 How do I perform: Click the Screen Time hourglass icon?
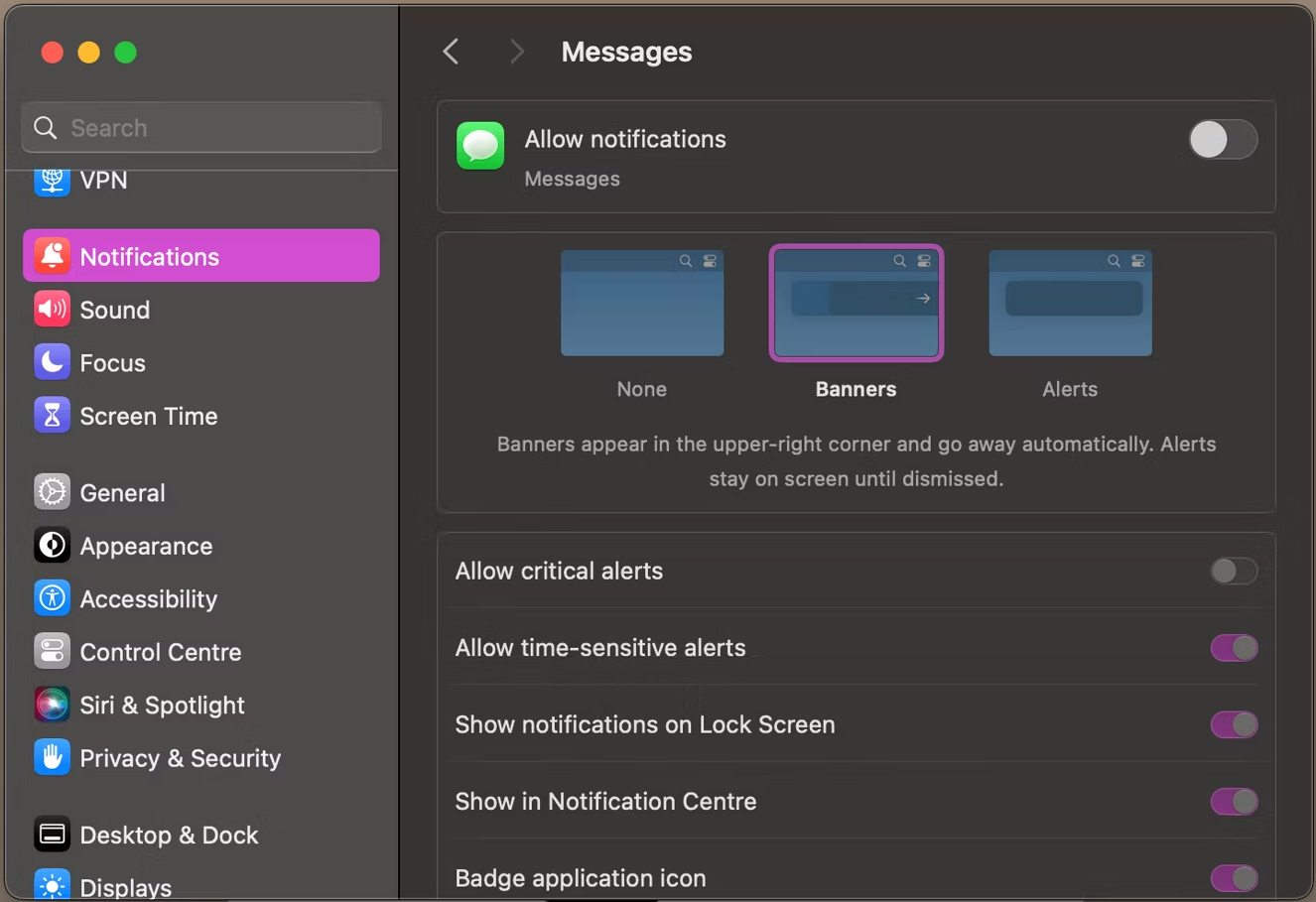pyautogui.click(x=52, y=416)
